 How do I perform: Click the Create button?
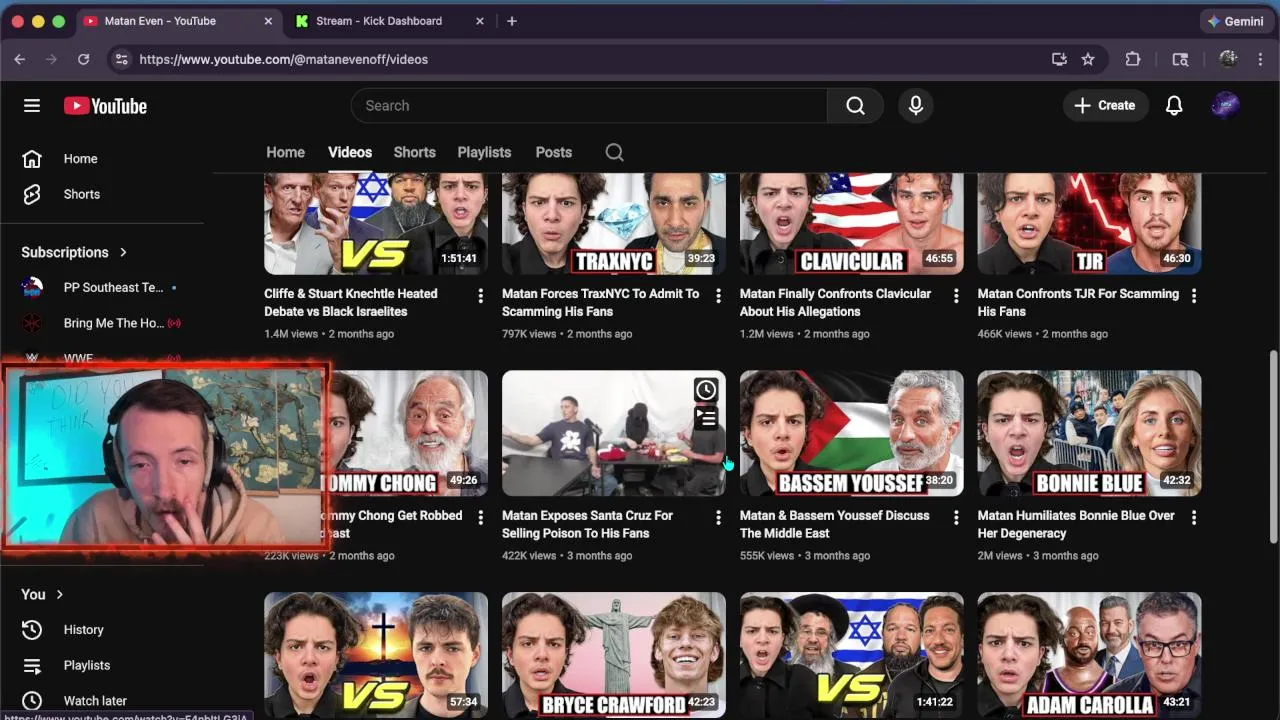[1105, 106]
